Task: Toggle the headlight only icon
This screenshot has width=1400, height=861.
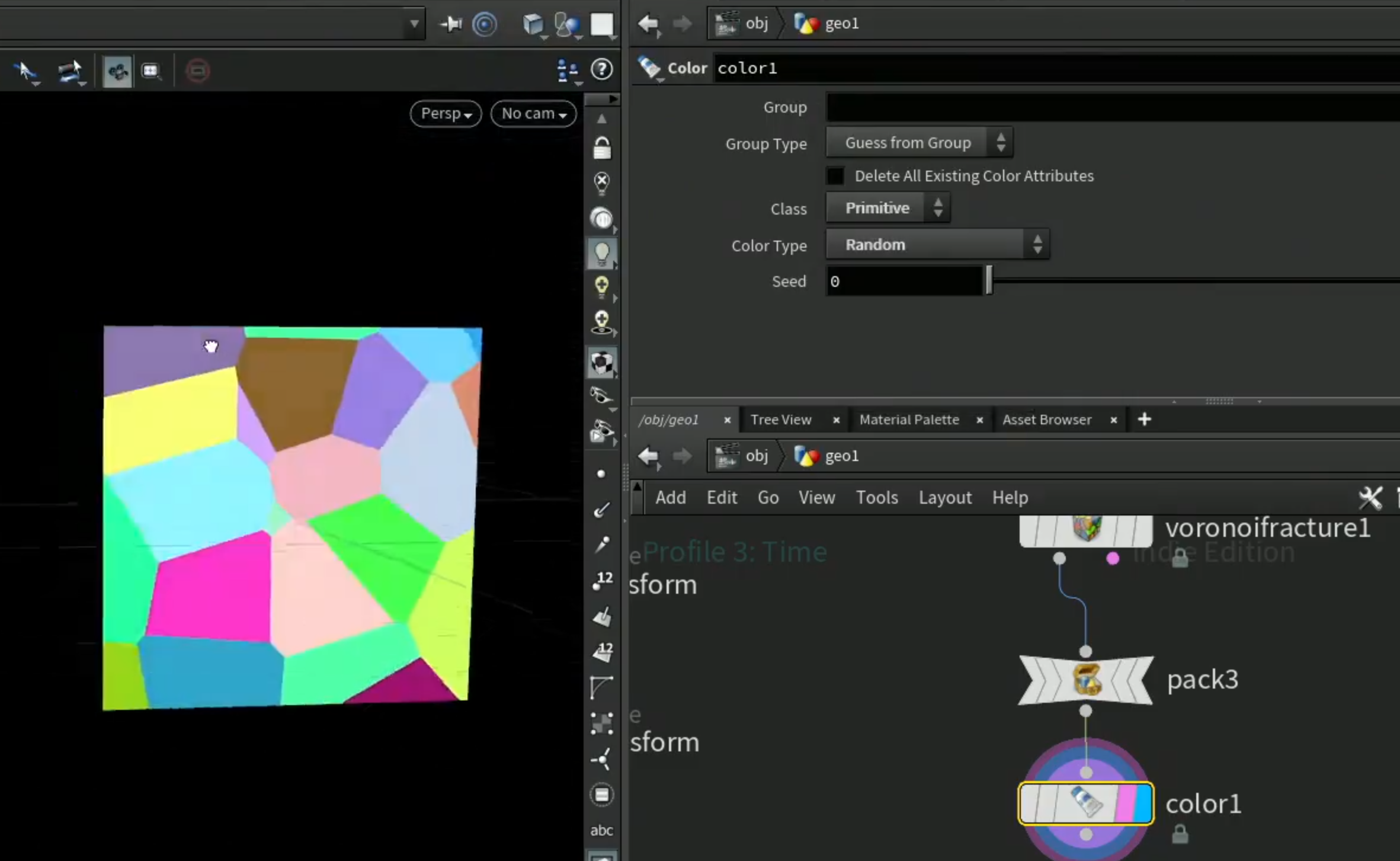Action: pos(602,219)
